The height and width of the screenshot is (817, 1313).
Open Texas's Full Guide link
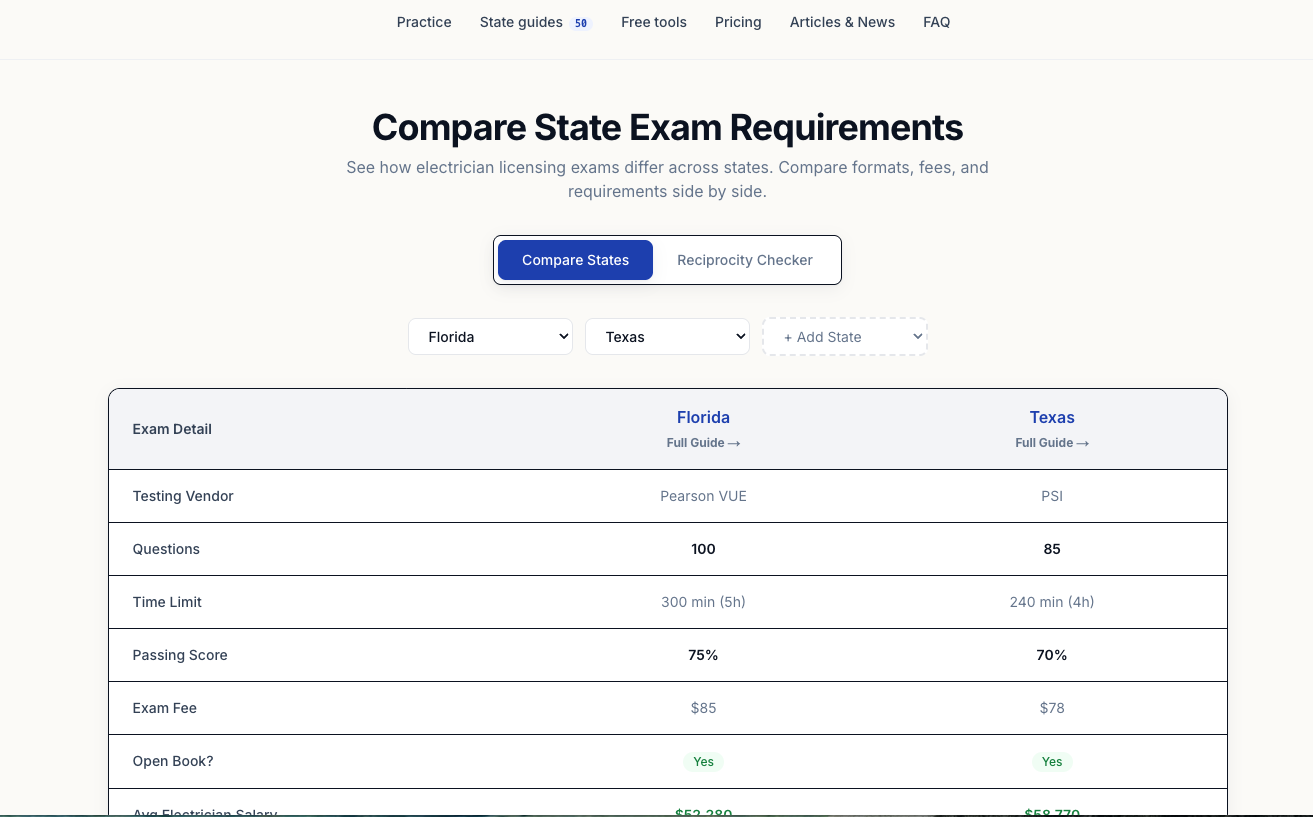1052,443
